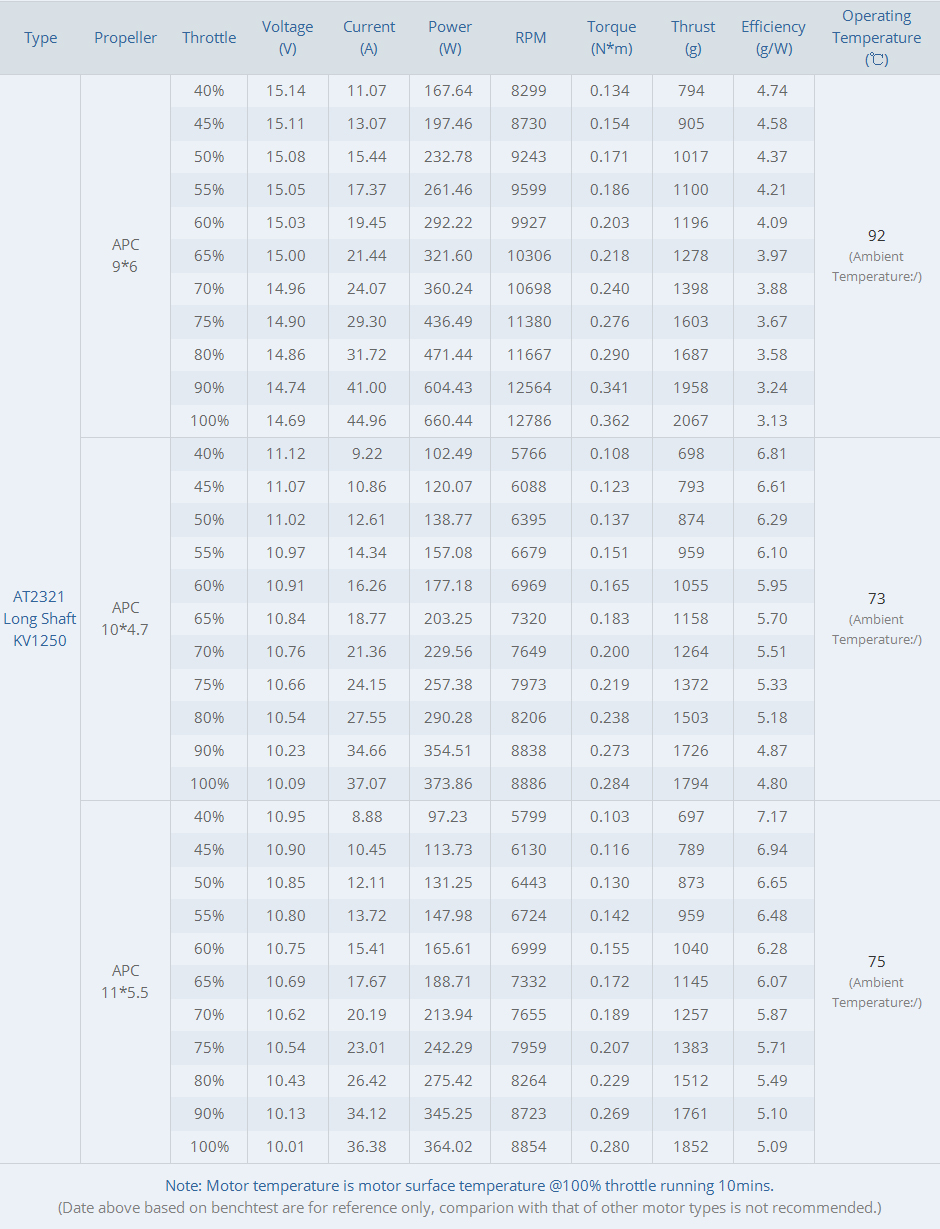This screenshot has width=940, height=1229.
Task: Click the Torque (N*m) column header
Action: (611, 38)
